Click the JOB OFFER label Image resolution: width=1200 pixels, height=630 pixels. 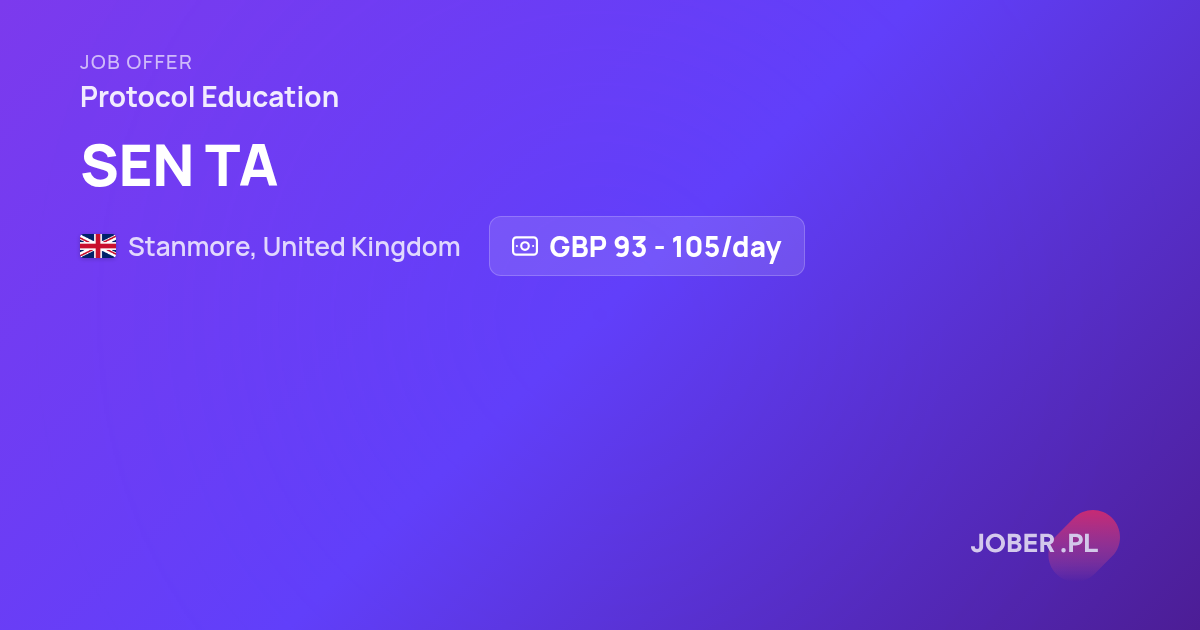tap(136, 62)
